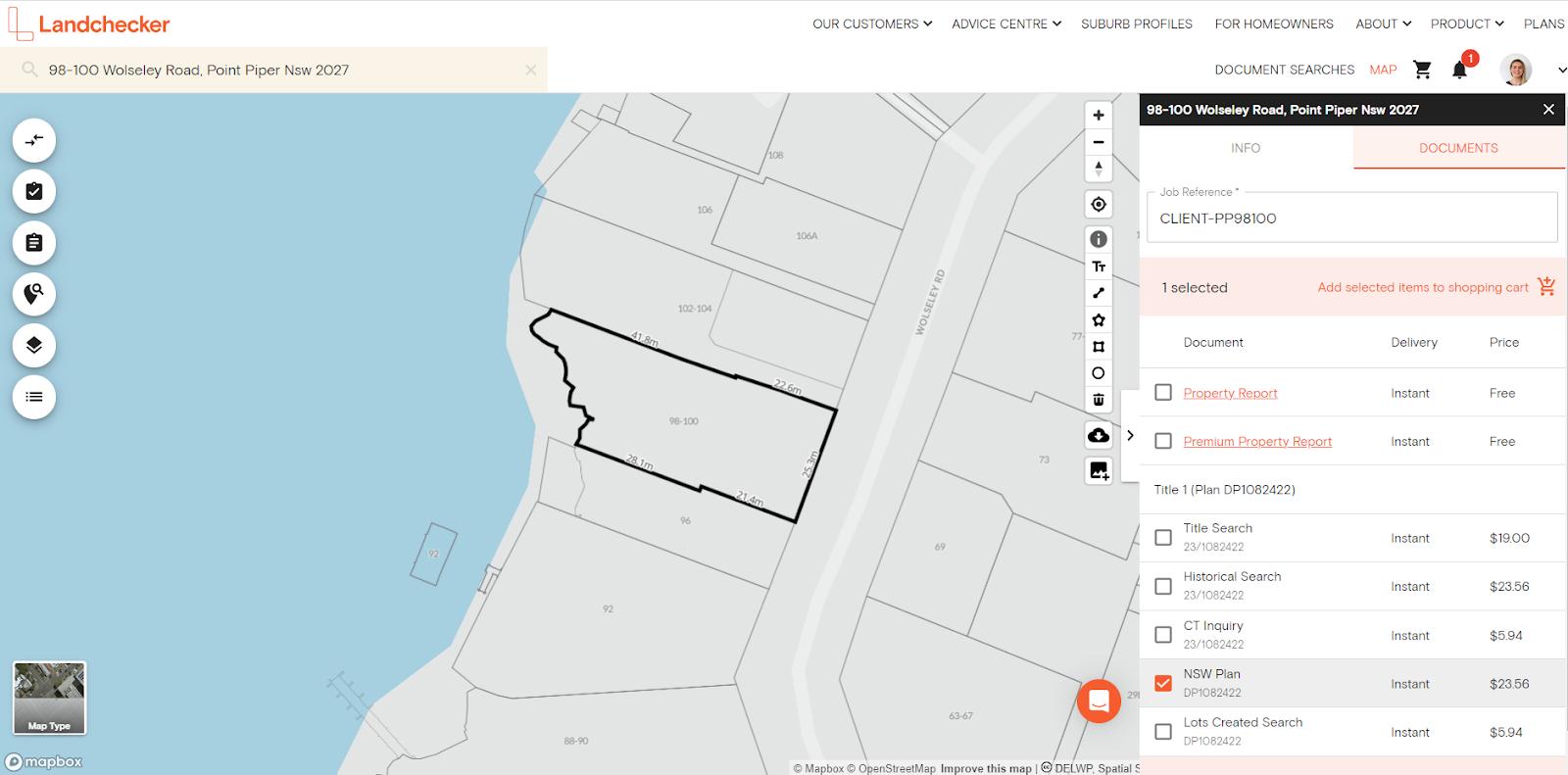Click the Title Search price $19.00
This screenshot has height=775, width=1568.
tap(1509, 538)
